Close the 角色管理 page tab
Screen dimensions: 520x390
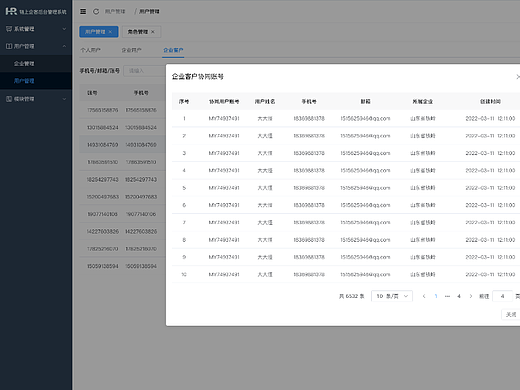coord(153,32)
